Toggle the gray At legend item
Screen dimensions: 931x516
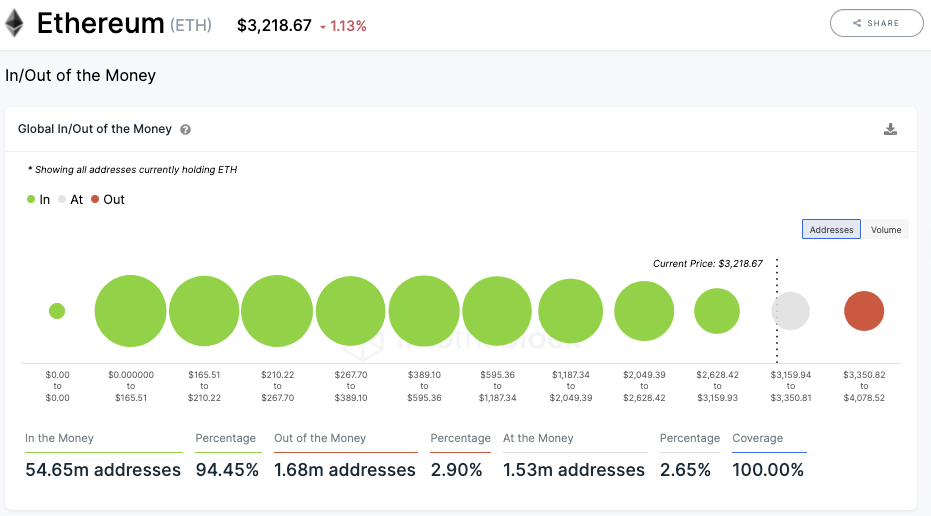[71, 200]
